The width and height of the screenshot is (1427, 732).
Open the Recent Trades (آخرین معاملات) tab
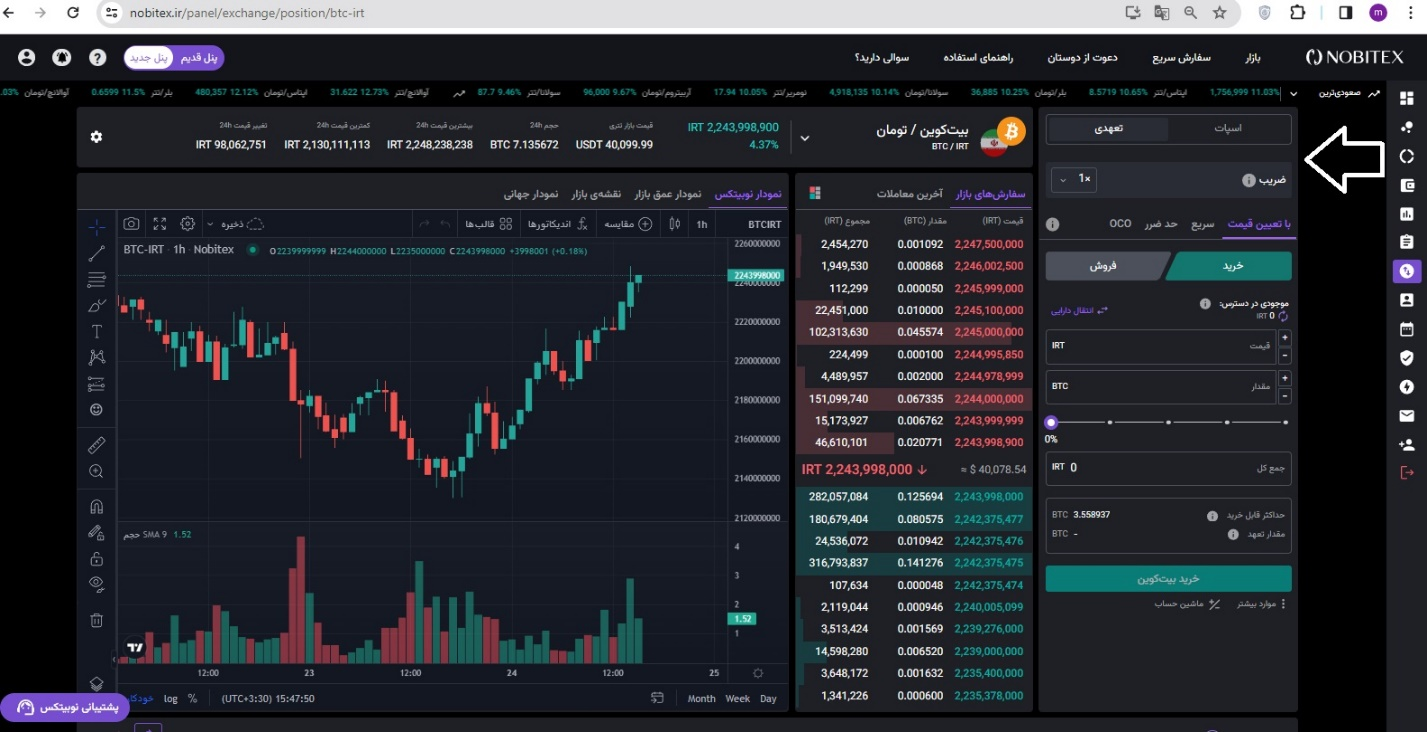coord(910,193)
